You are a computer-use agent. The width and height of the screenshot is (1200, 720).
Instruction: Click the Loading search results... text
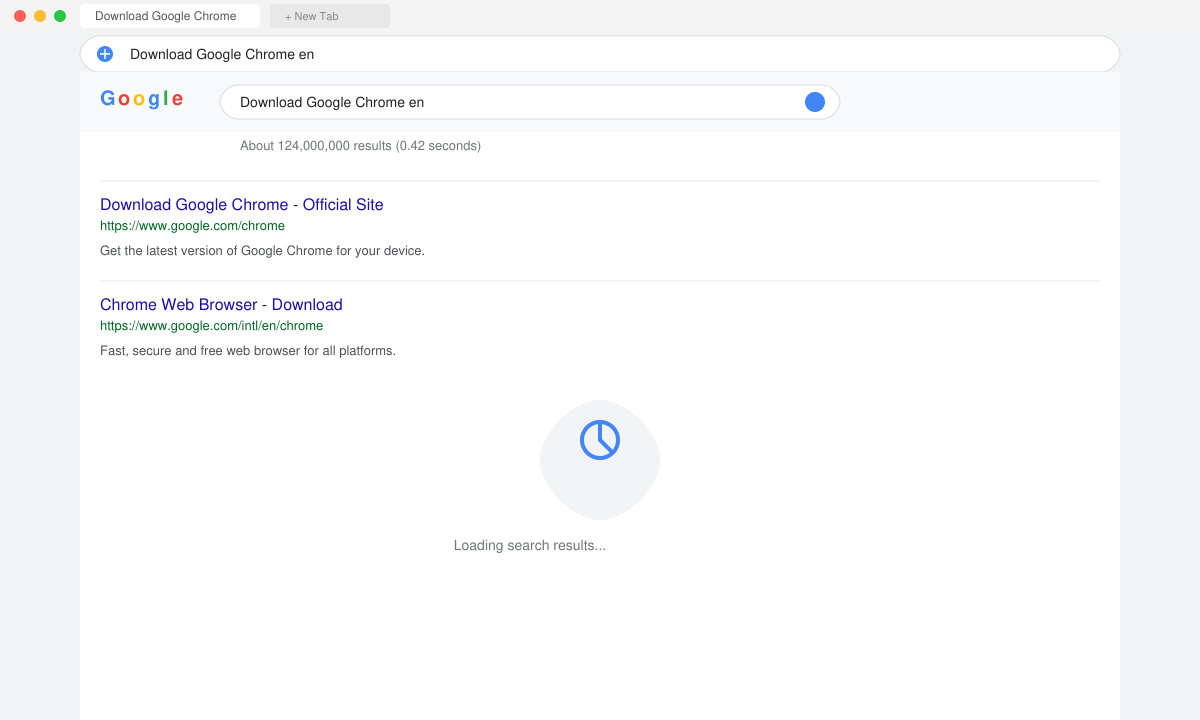(530, 546)
